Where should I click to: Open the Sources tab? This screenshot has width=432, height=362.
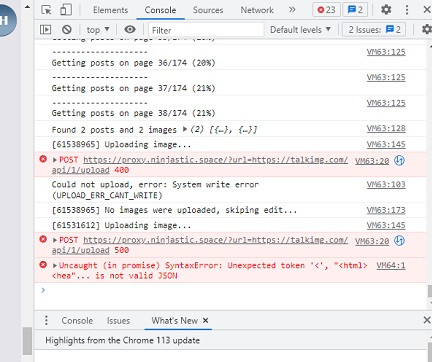pos(208,10)
